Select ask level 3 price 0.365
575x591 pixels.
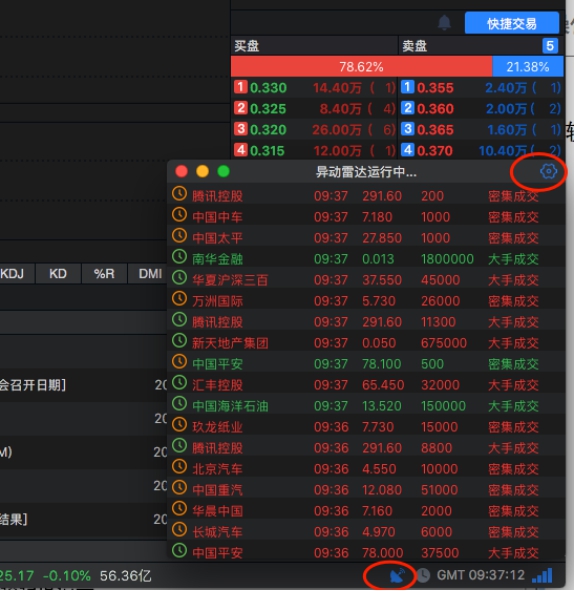tap(435, 130)
